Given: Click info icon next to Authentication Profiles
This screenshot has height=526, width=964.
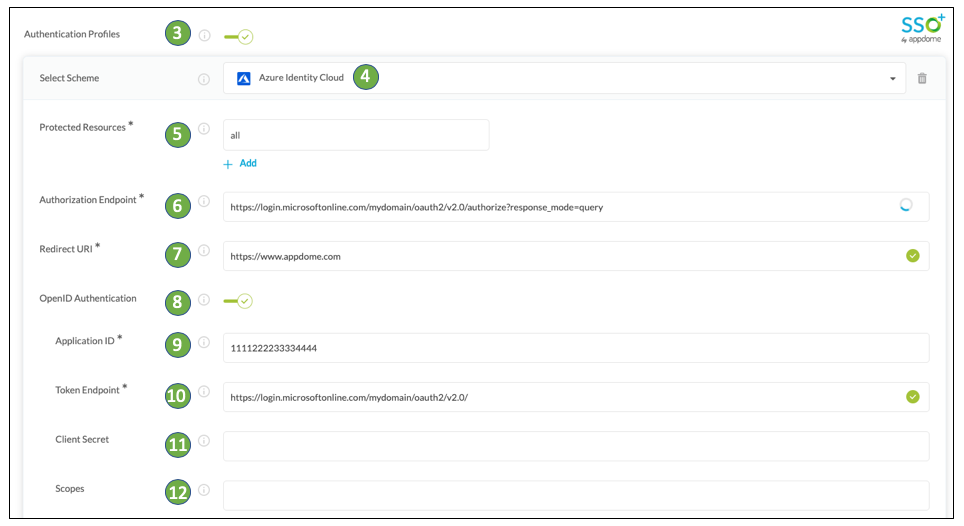Looking at the screenshot, I should pyautogui.click(x=205, y=36).
